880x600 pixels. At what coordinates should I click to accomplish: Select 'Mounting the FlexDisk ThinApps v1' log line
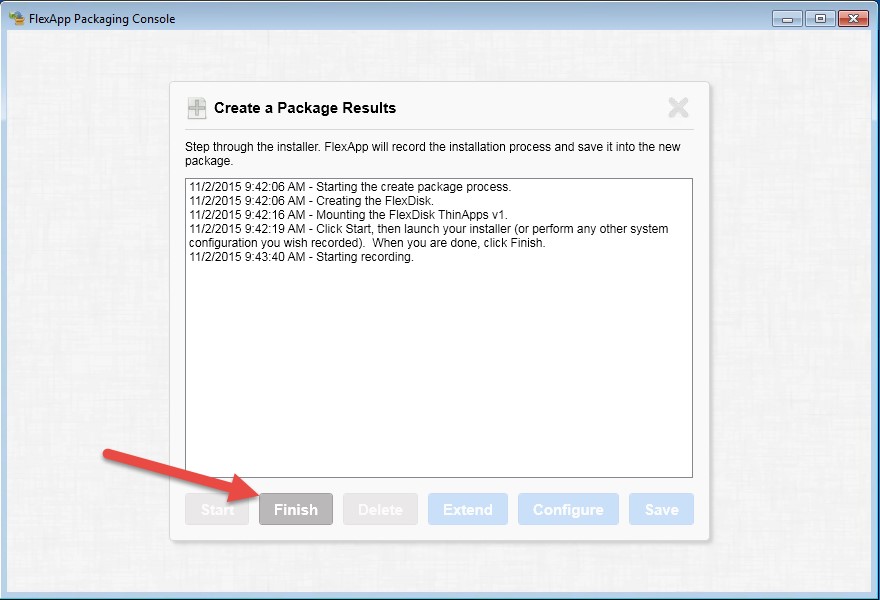coord(348,214)
